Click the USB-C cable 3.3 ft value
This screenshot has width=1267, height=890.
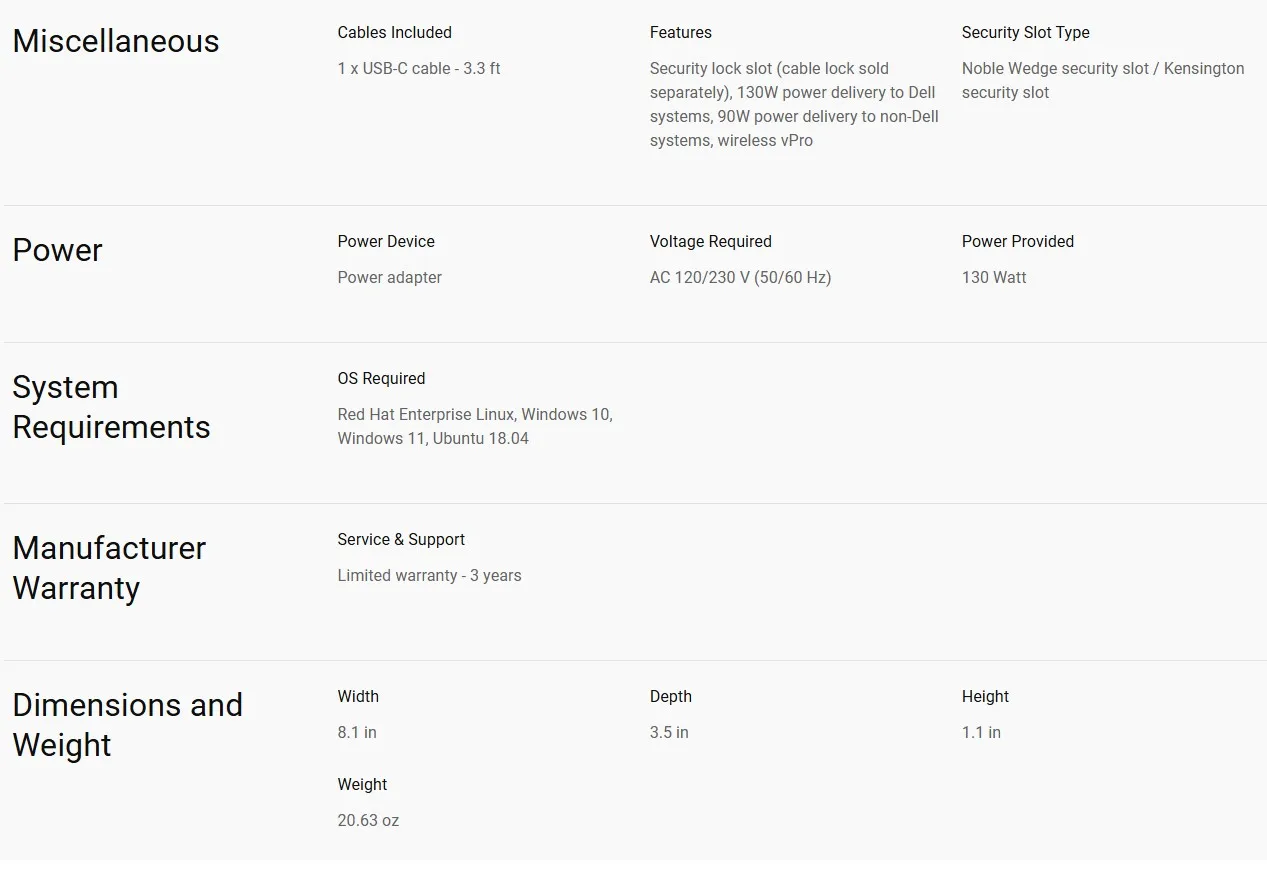418,68
